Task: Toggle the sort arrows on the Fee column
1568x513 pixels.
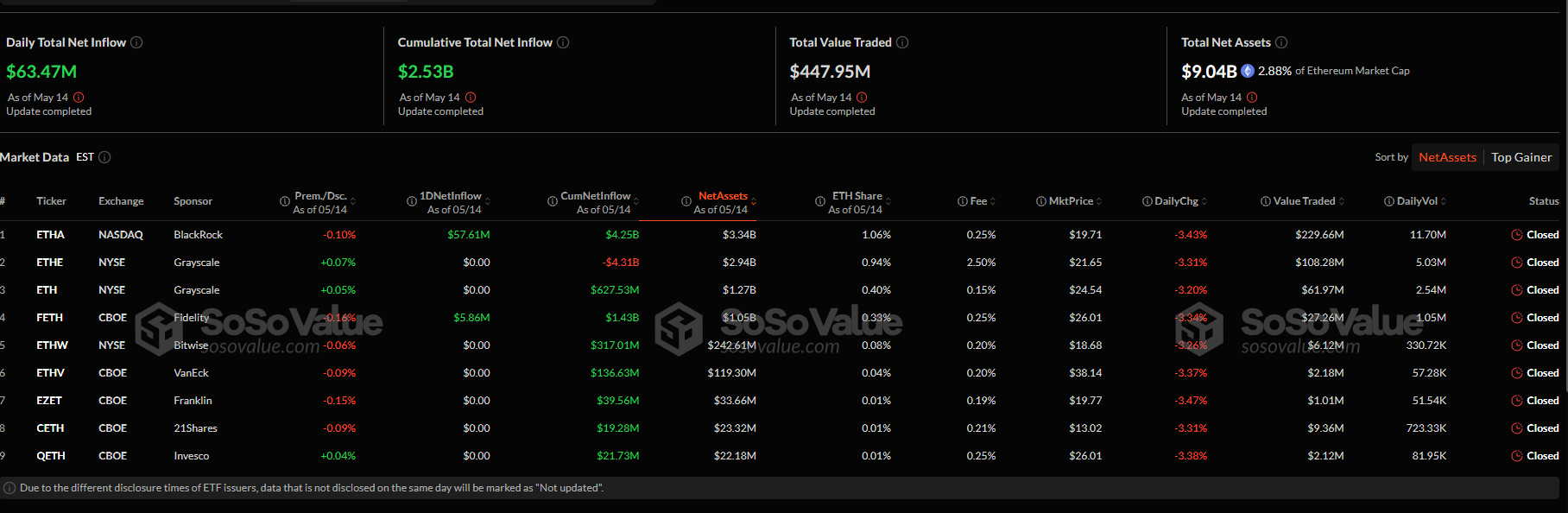Action: coord(993,201)
